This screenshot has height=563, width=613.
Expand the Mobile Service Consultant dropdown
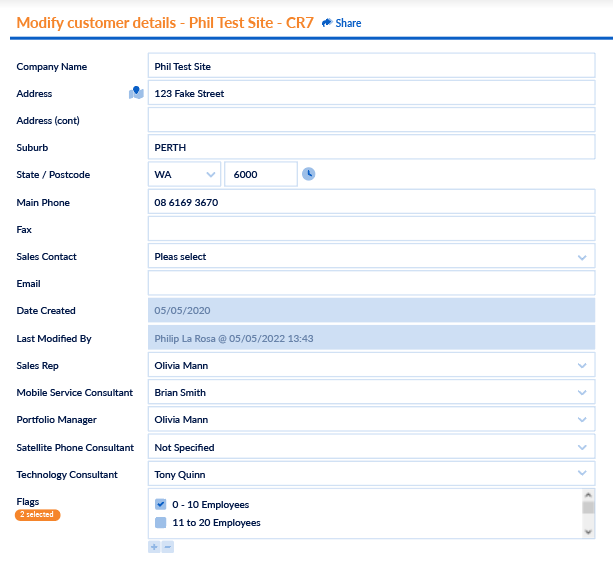pyautogui.click(x=371, y=392)
